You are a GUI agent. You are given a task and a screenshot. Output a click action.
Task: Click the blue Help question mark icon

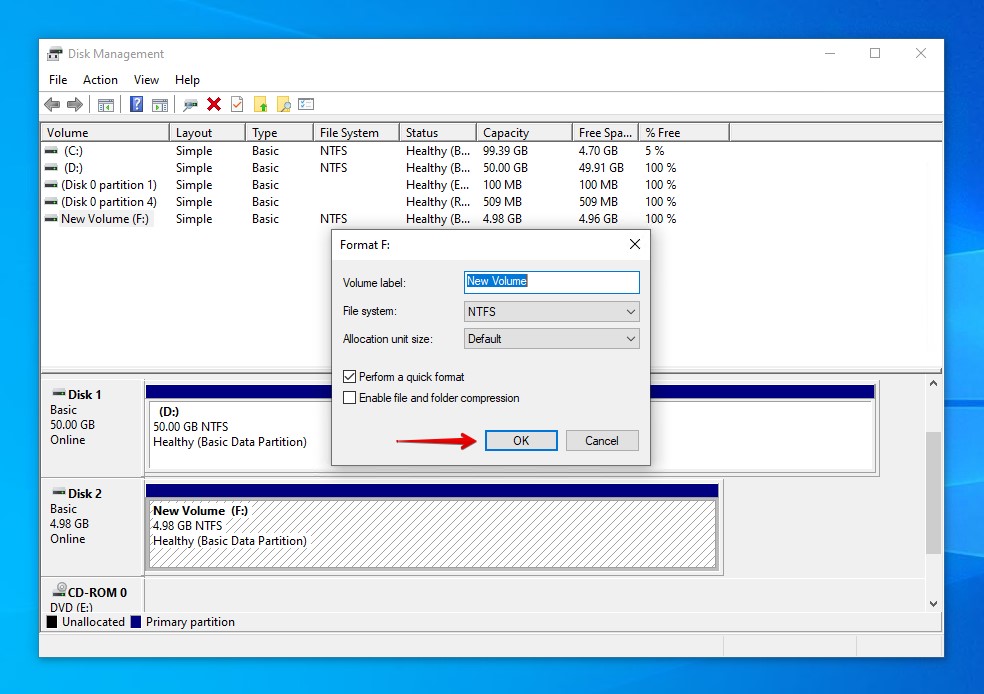point(136,104)
